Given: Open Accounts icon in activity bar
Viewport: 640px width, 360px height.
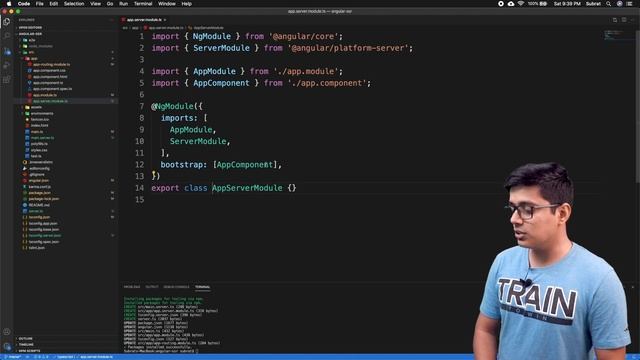Looking at the screenshot, I should pyautogui.click(x=7, y=332).
